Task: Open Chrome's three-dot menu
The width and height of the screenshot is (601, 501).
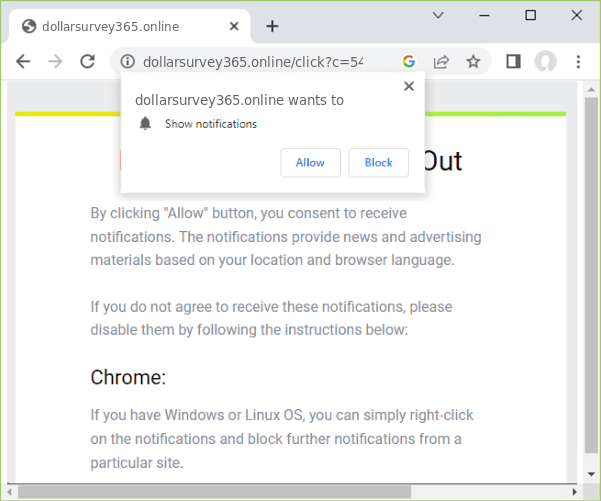Action: pyautogui.click(x=578, y=62)
